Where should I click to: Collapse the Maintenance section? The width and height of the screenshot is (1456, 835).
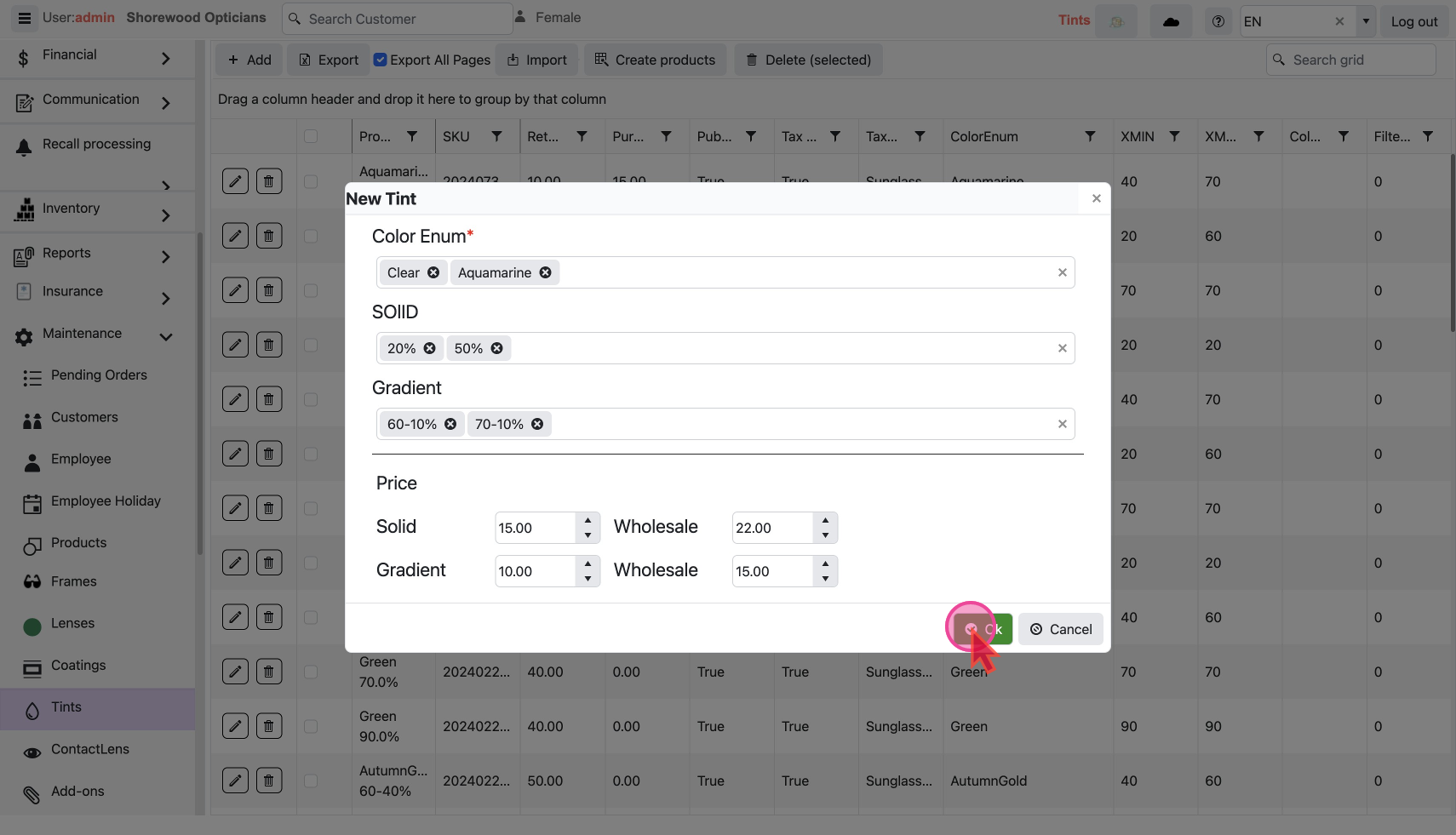[x=166, y=337]
